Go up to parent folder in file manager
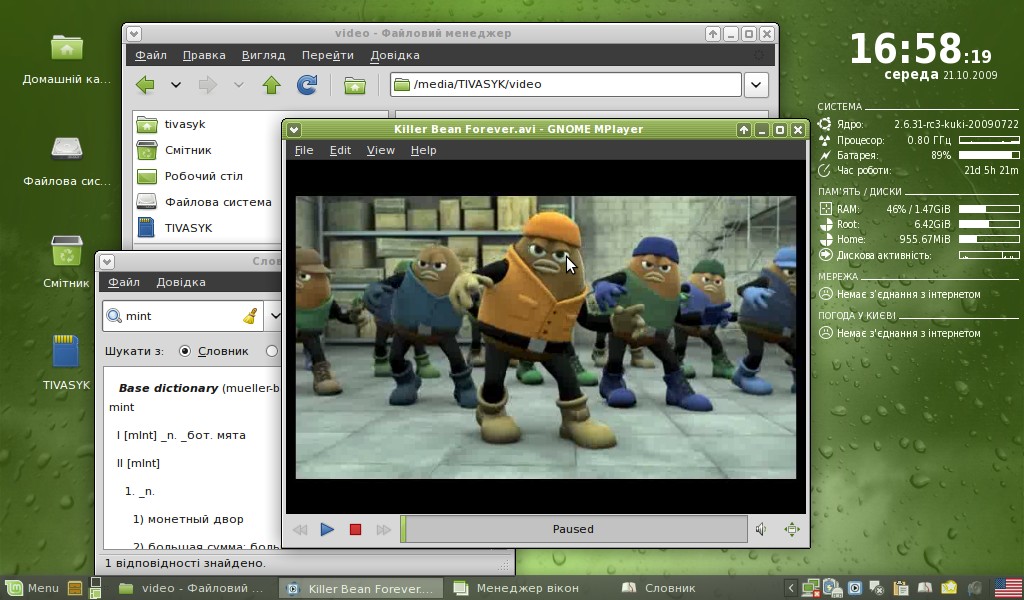This screenshot has width=1024, height=600. pyautogui.click(x=272, y=84)
